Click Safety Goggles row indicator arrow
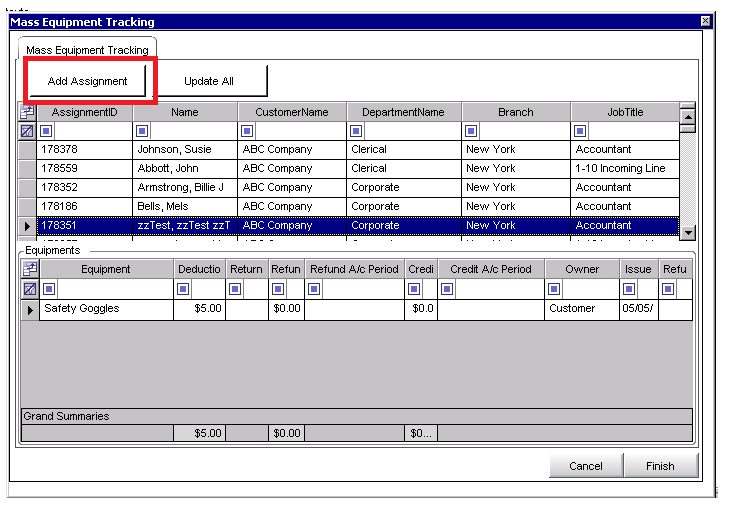 pyautogui.click(x=30, y=310)
